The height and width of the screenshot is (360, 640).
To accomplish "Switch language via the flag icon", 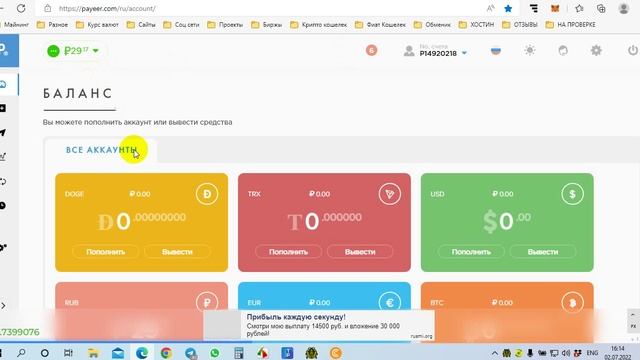I will 496,51.
